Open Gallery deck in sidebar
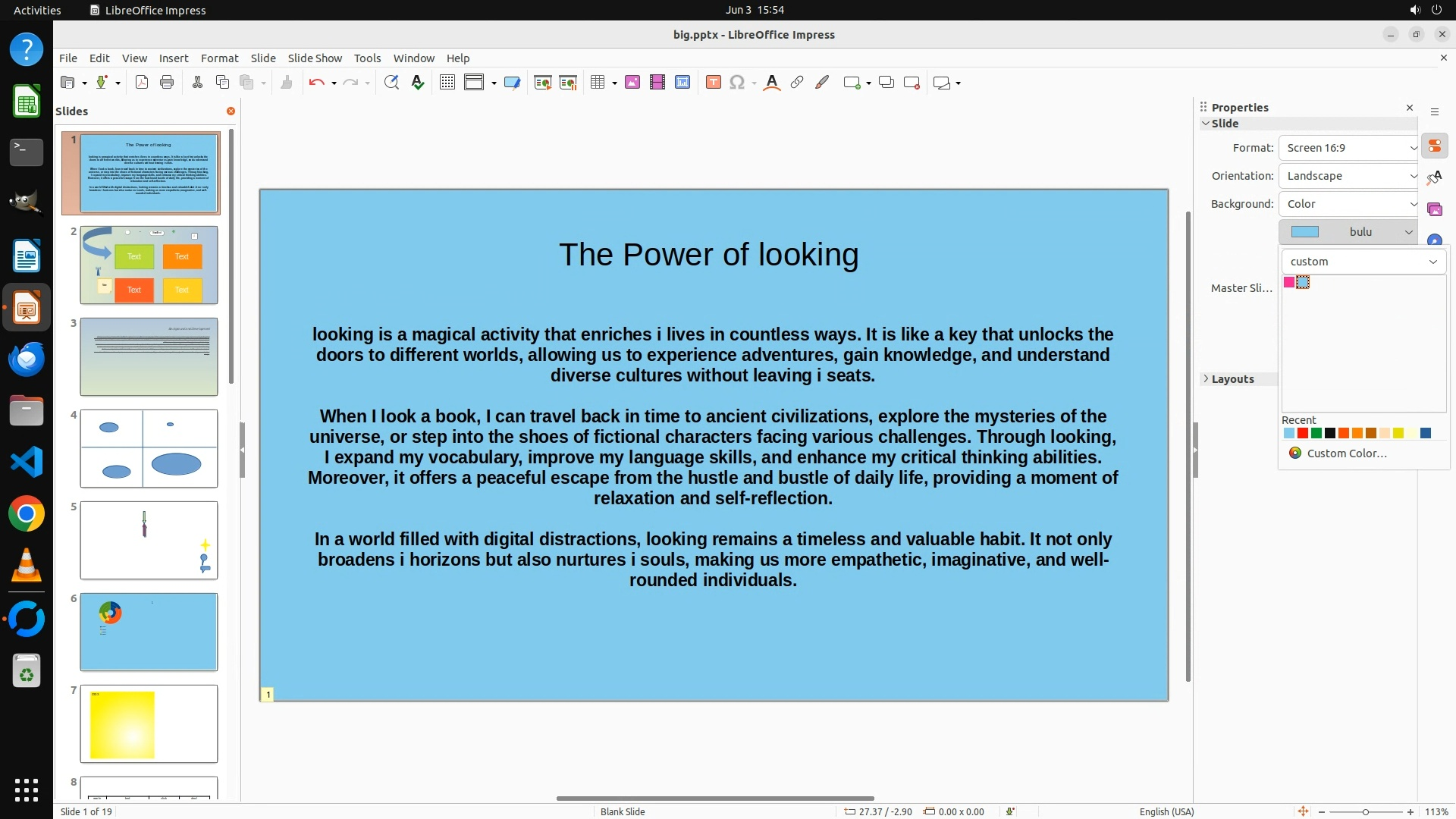The width and height of the screenshot is (1456, 819). coord(1434,209)
